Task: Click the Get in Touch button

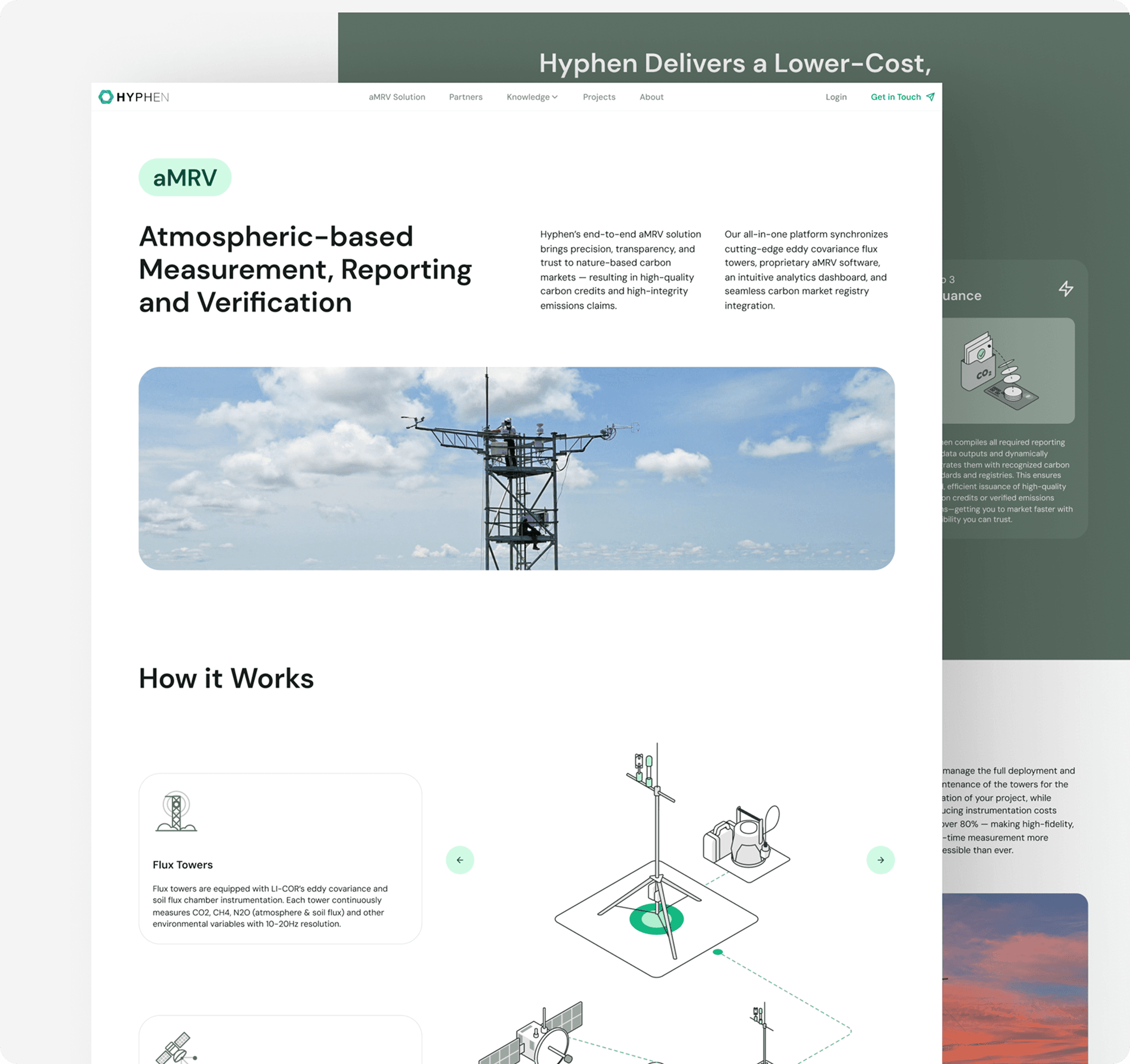Action: coord(896,96)
